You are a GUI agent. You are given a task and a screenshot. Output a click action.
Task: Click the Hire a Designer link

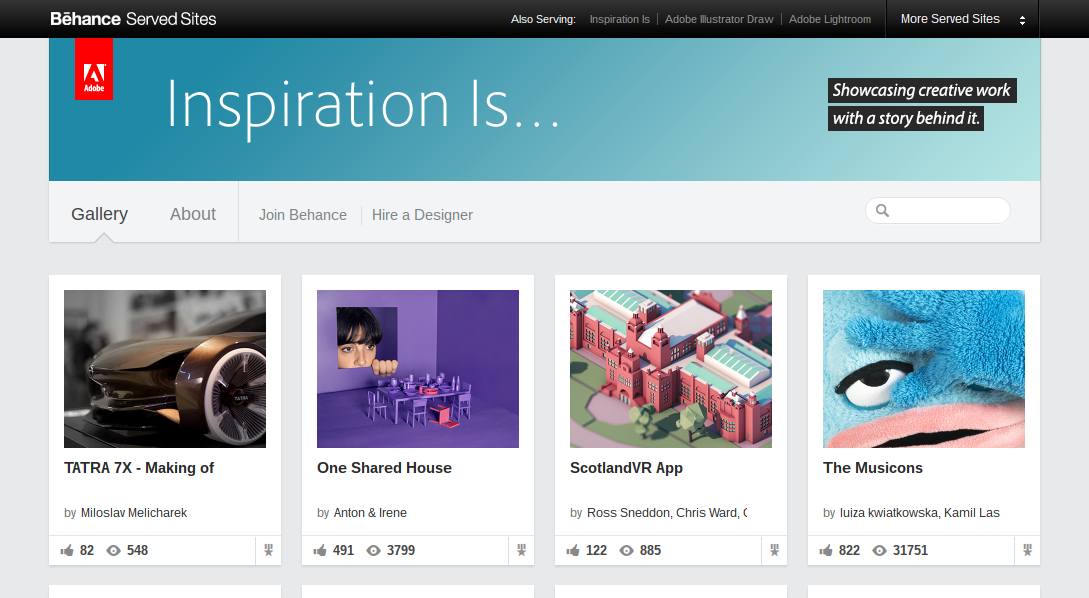tap(422, 215)
